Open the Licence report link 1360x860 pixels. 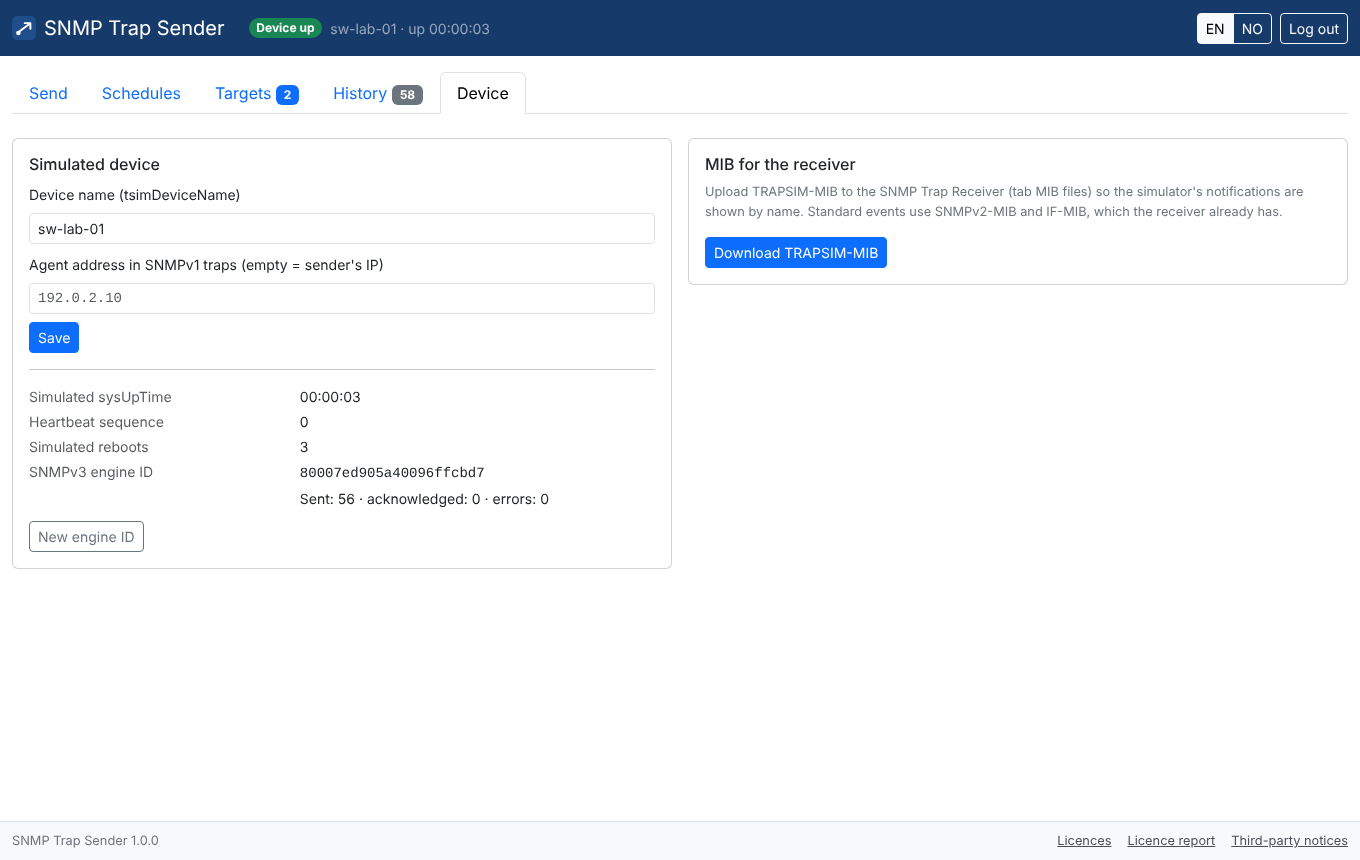pos(1171,841)
